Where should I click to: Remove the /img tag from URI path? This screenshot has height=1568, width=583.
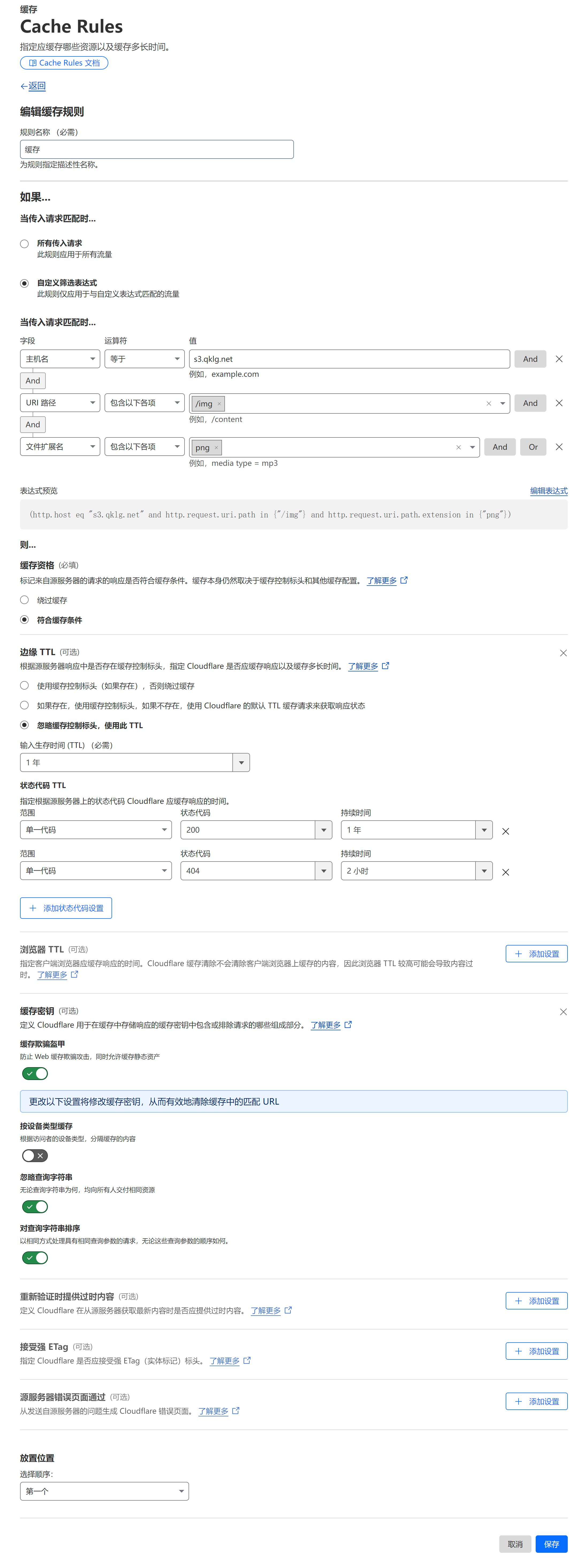pyautogui.click(x=219, y=403)
